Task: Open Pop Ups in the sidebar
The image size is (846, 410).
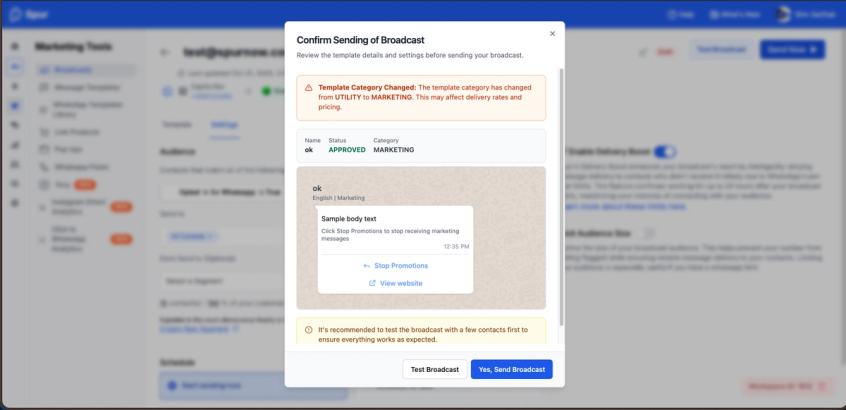Action: 86,149
